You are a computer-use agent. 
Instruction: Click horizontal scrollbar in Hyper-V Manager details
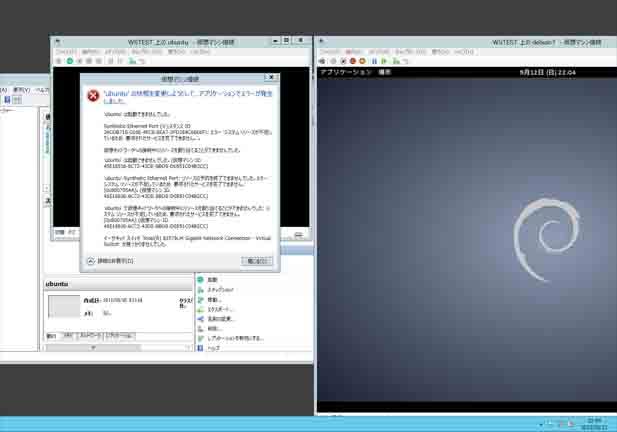93,348
